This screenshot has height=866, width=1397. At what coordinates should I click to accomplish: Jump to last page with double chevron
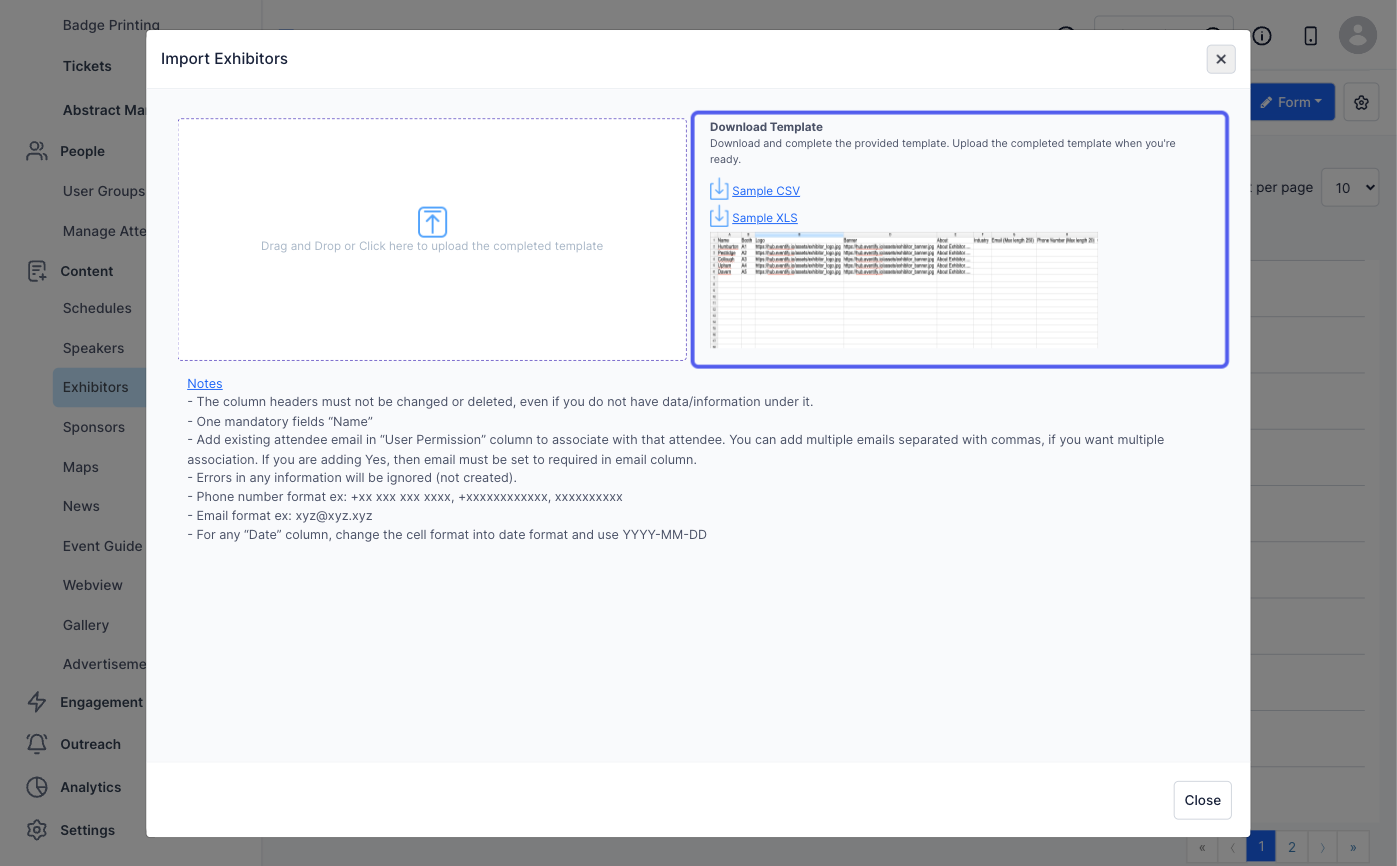(1353, 847)
